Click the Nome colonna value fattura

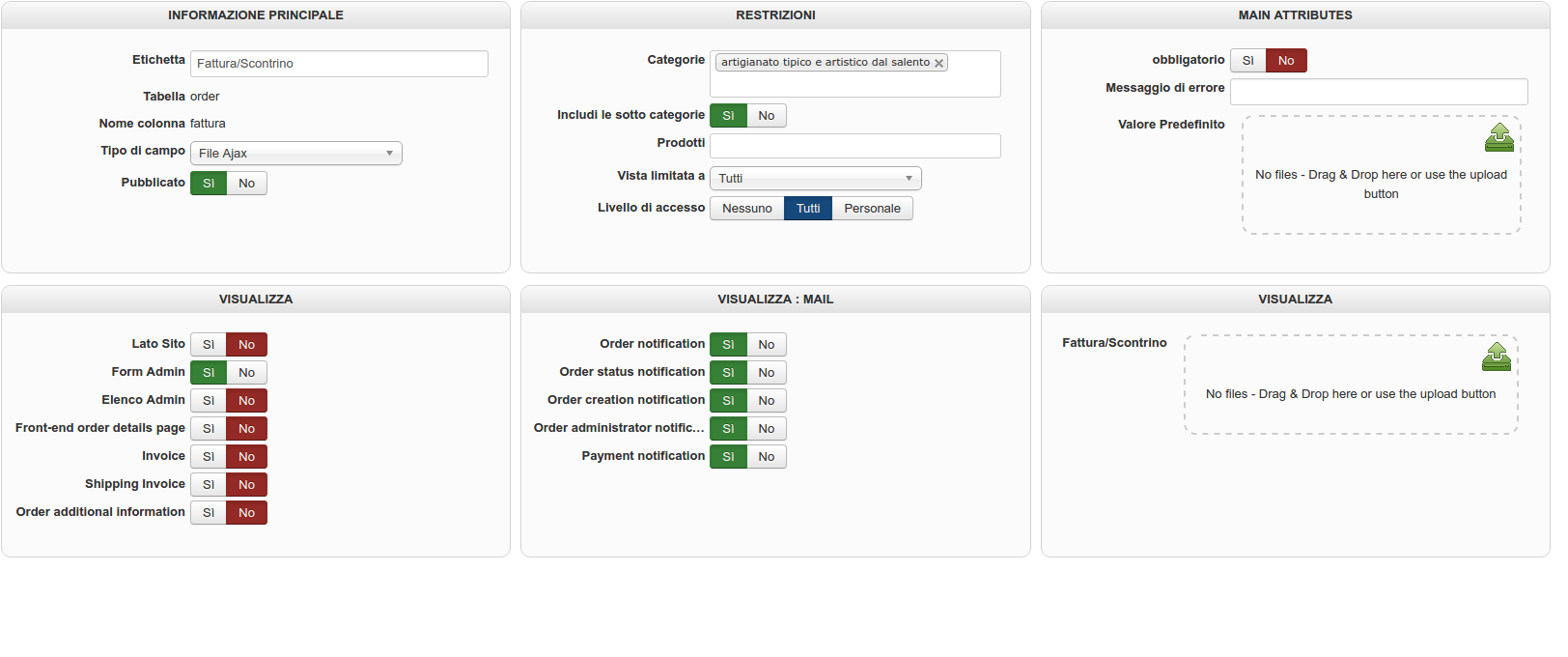click(208, 124)
